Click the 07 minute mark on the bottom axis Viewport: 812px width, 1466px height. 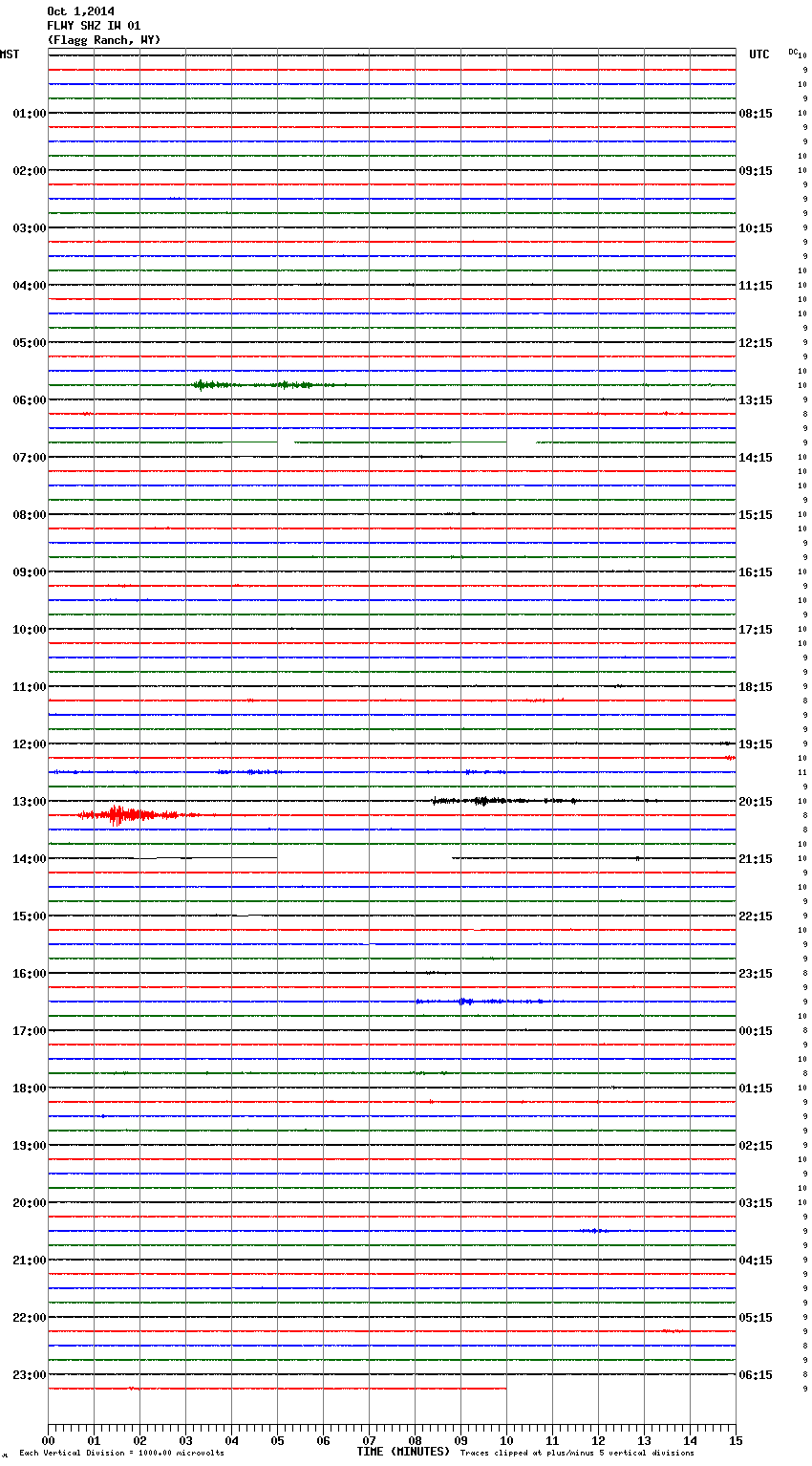click(x=369, y=1440)
